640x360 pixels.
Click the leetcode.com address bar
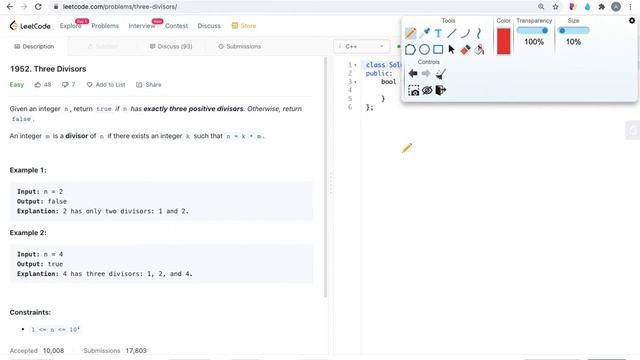pos(294,7)
